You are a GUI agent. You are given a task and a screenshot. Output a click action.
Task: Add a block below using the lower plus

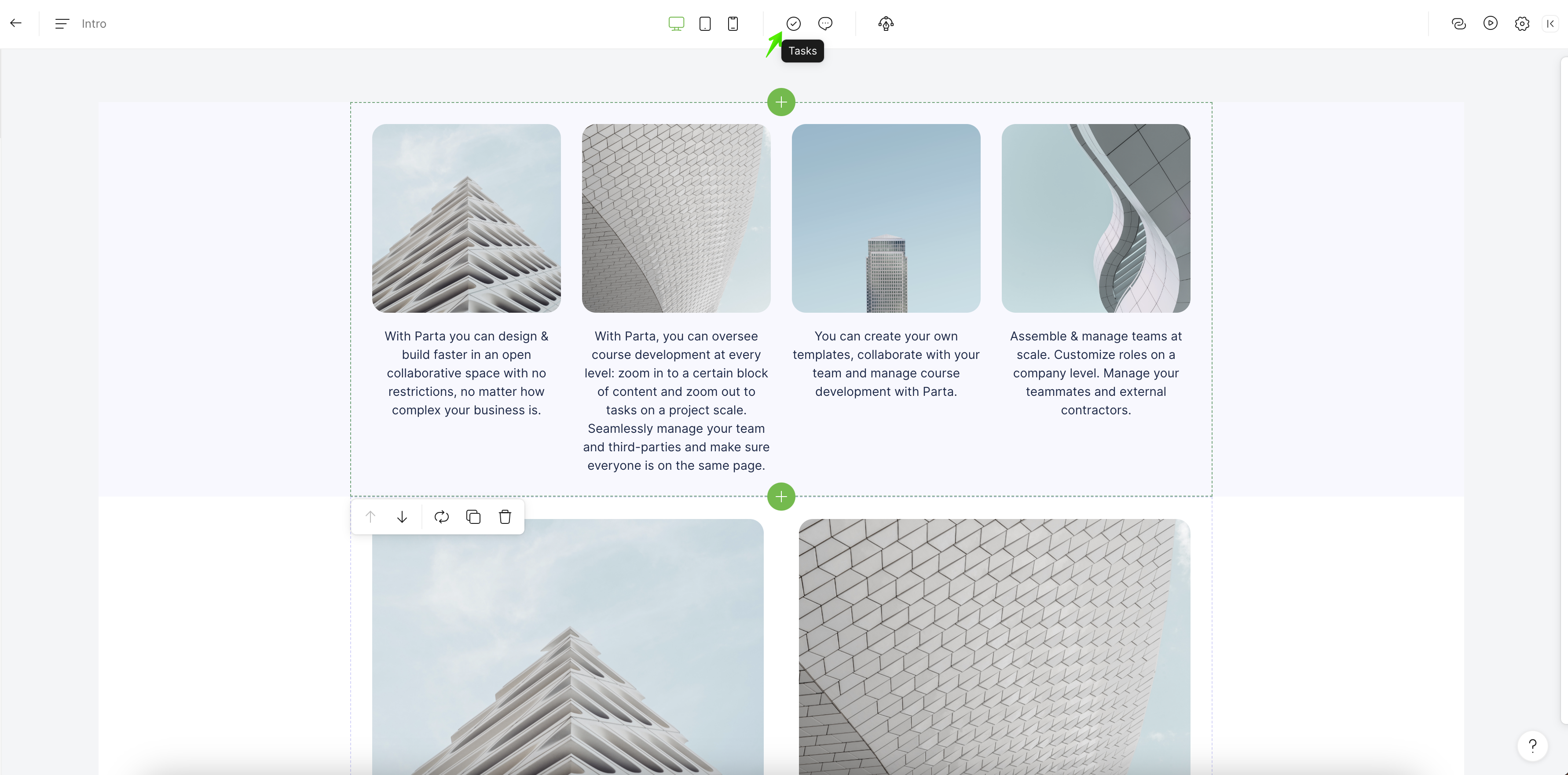pyautogui.click(x=781, y=497)
